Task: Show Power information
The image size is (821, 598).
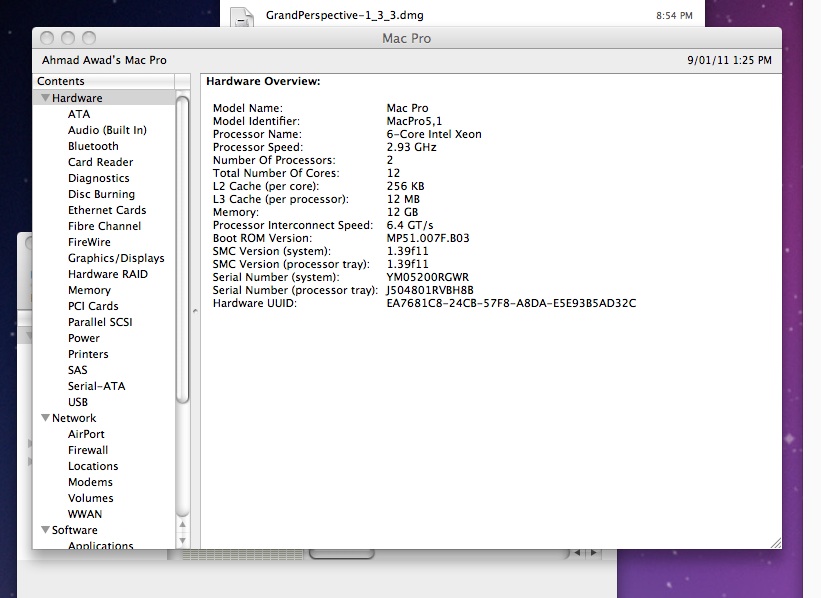Action: (84, 338)
